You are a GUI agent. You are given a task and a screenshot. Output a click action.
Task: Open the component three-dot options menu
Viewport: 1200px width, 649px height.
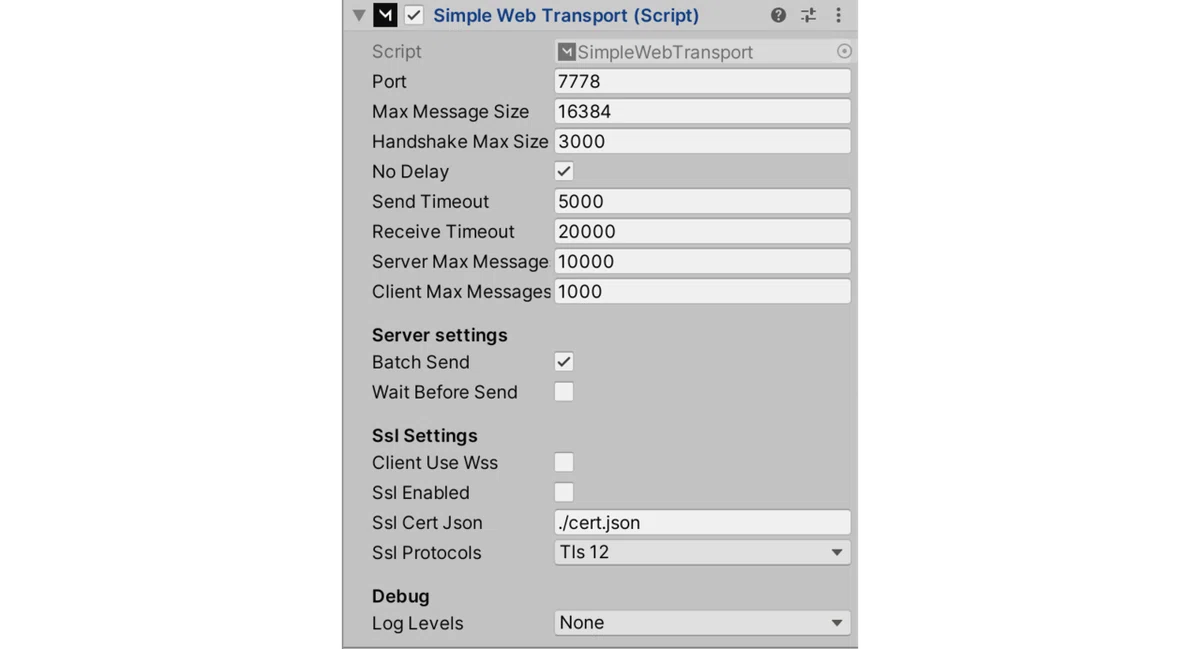click(838, 15)
